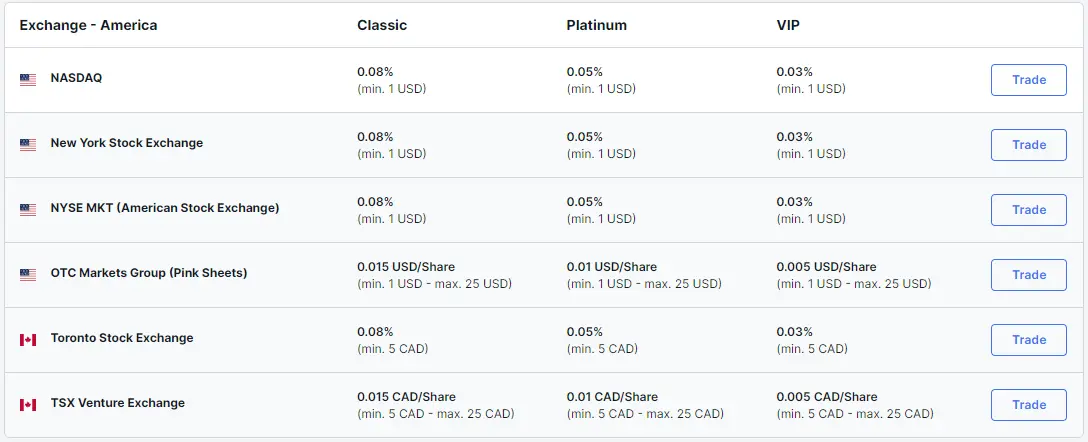
Task: Click Trade for Toronto Stock Exchange
Action: coord(1028,340)
